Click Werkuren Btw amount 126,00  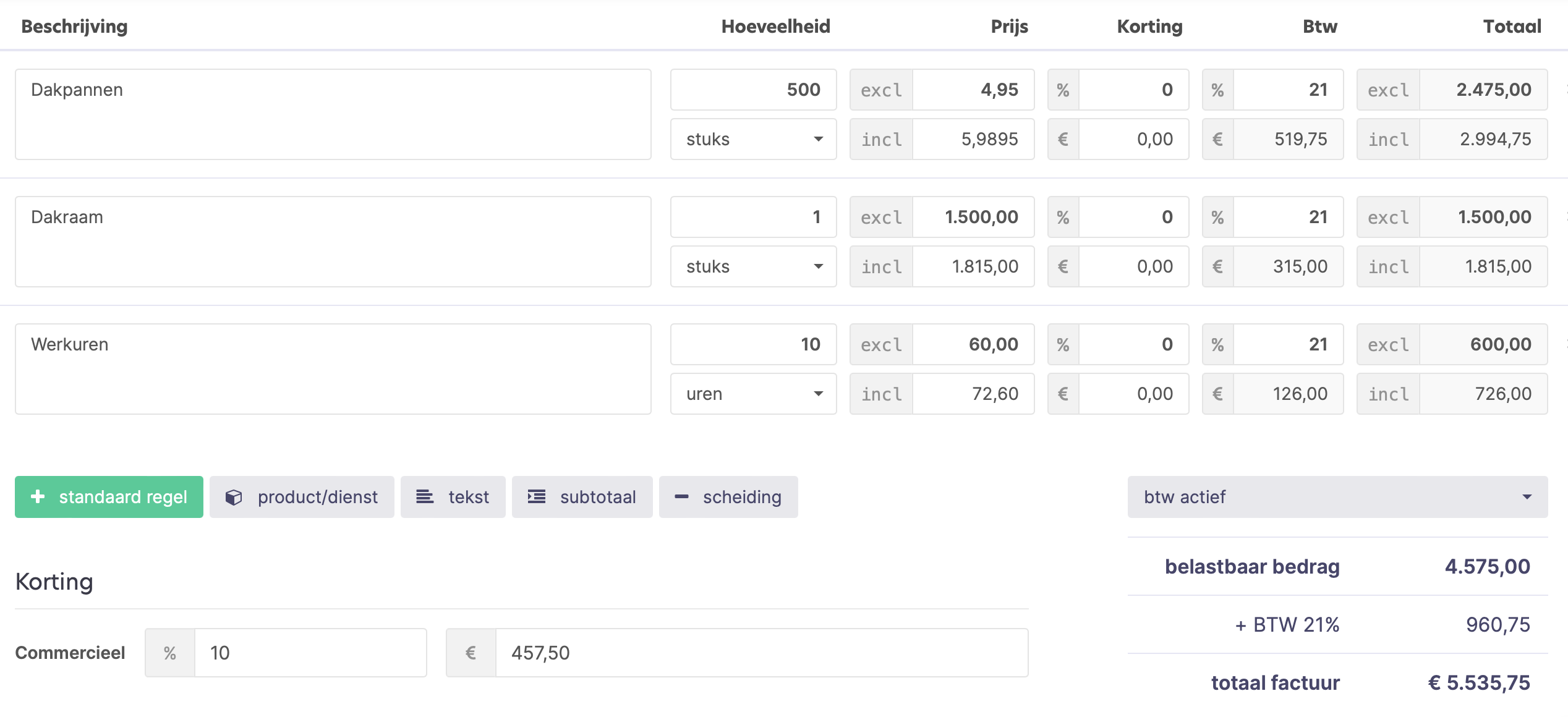click(x=1289, y=394)
